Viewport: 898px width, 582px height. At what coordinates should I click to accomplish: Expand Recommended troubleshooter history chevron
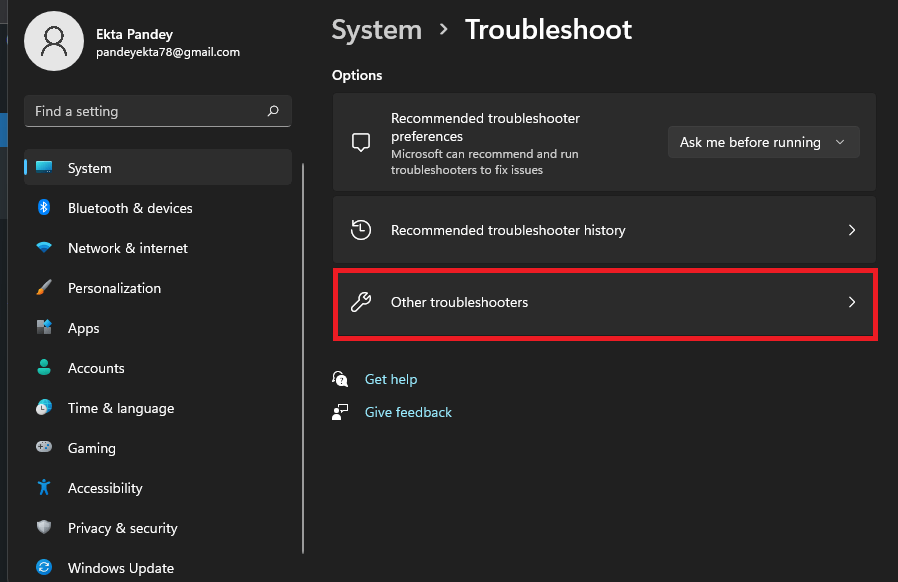click(x=852, y=230)
